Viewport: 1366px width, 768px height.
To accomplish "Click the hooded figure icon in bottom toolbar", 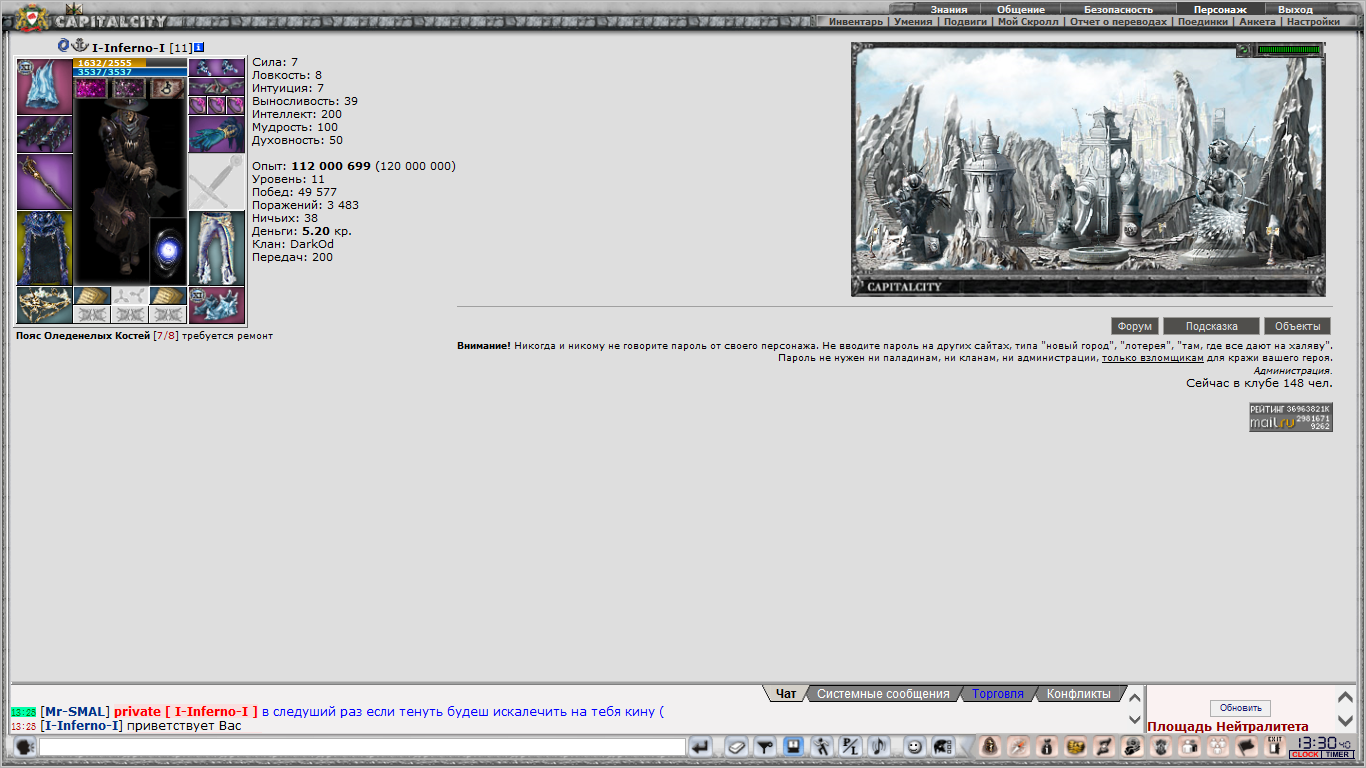I will tap(990, 746).
